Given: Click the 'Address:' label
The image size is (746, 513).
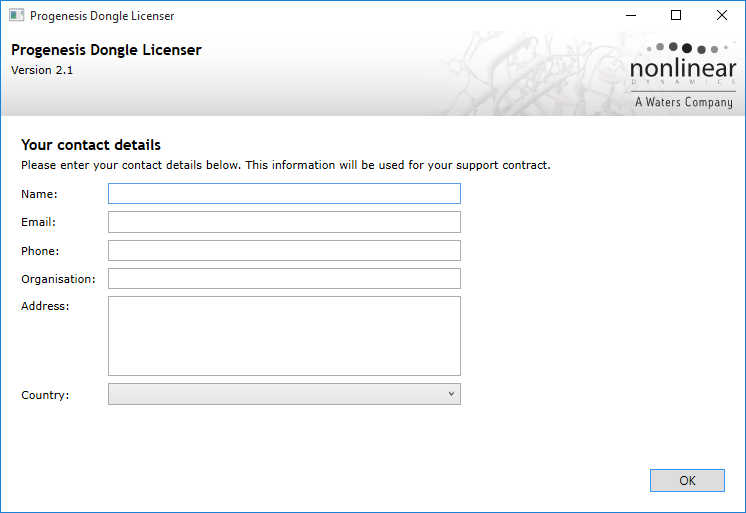Looking at the screenshot, I should pos(45,306).
